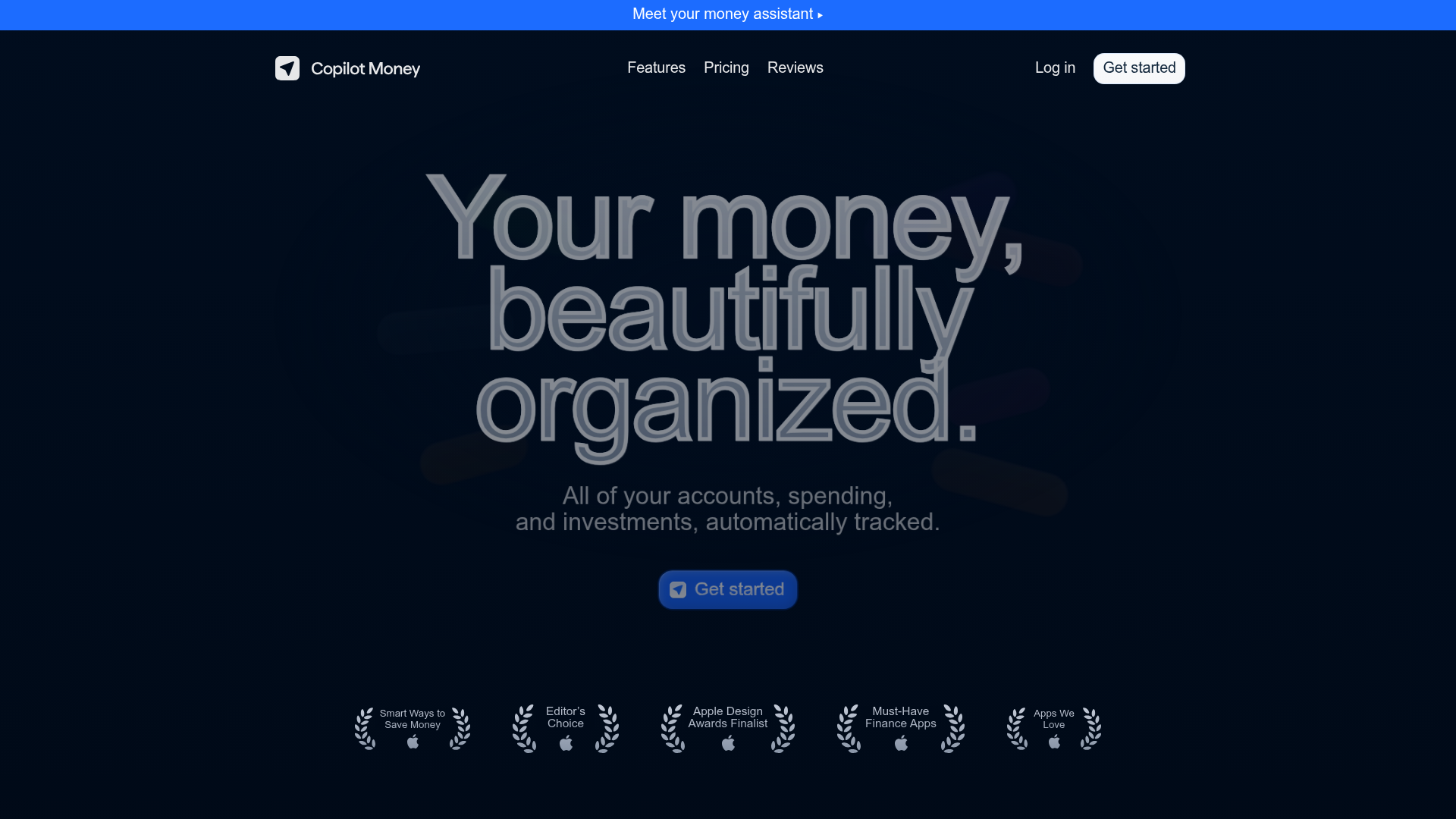Go to the Pricing nav item
The width and height of the screenshot is (1456, 819).
726,67
